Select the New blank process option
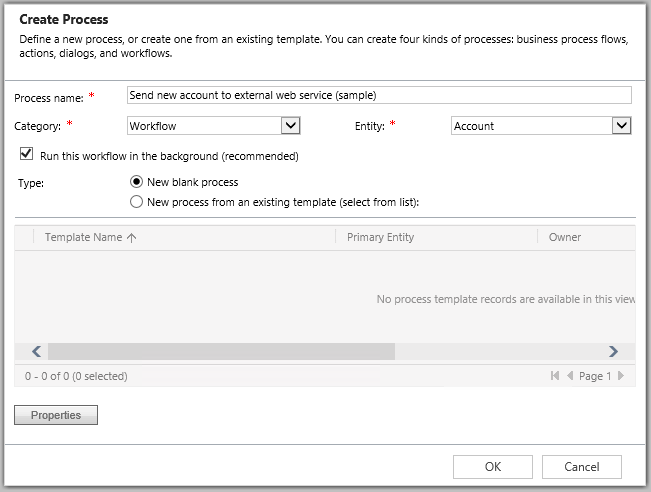The image size is (651, 492). coord(136,182)
